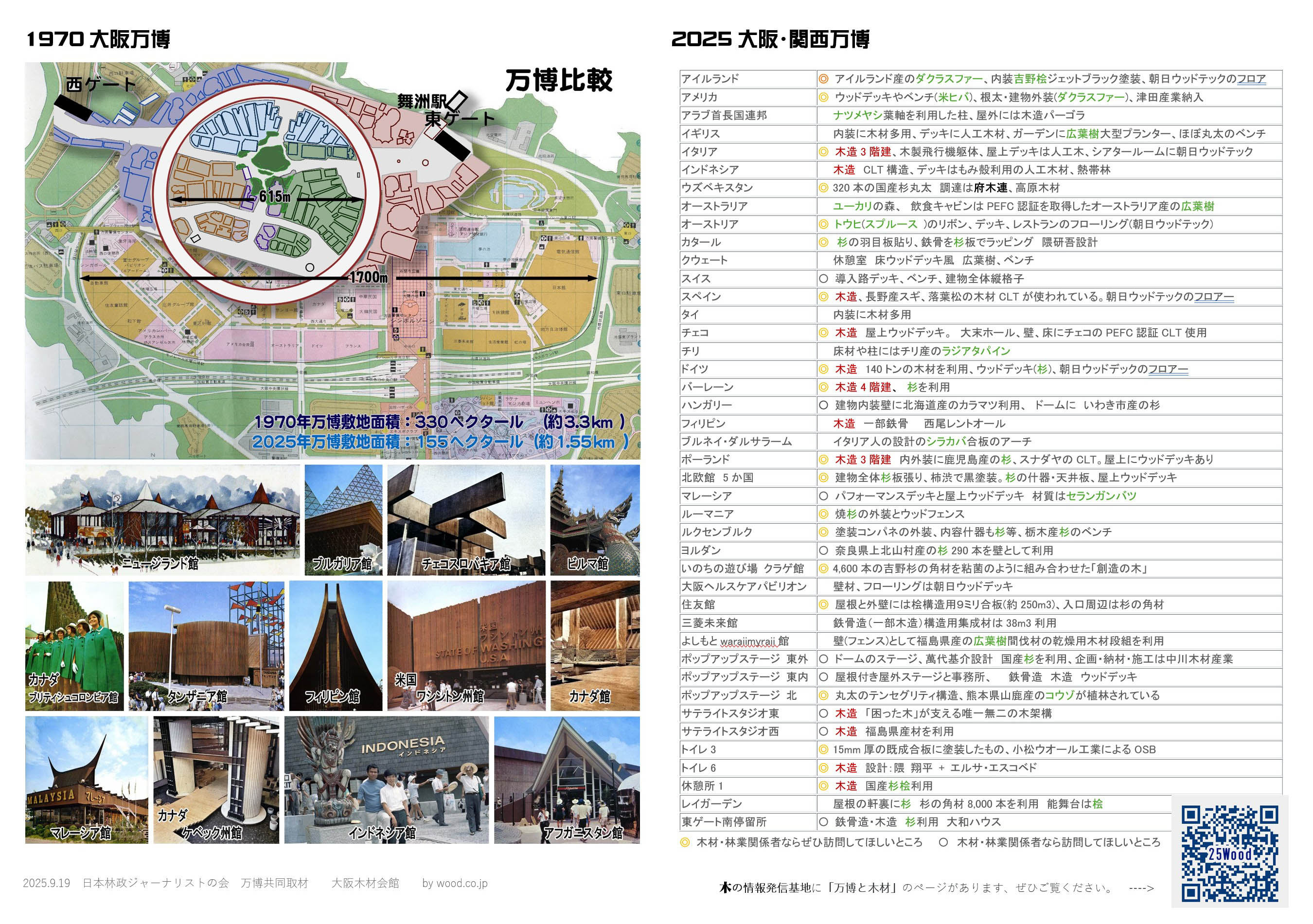This screenshot has height=924, width=1313.
Task: Select the アフガニスタン館 photo
Action: click(x=567, y=780)
